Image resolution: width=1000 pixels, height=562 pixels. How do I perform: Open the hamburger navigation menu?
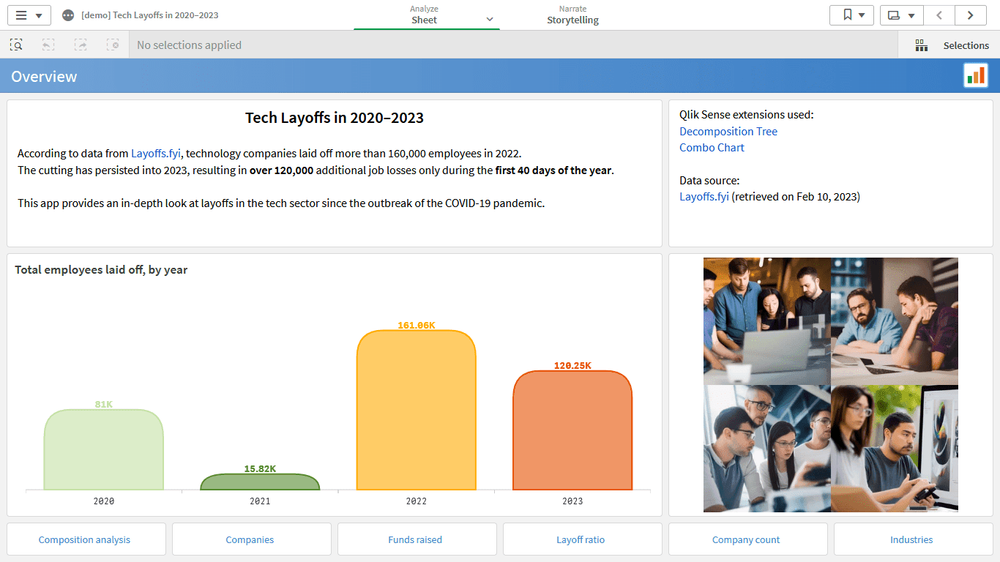(28, 15)
